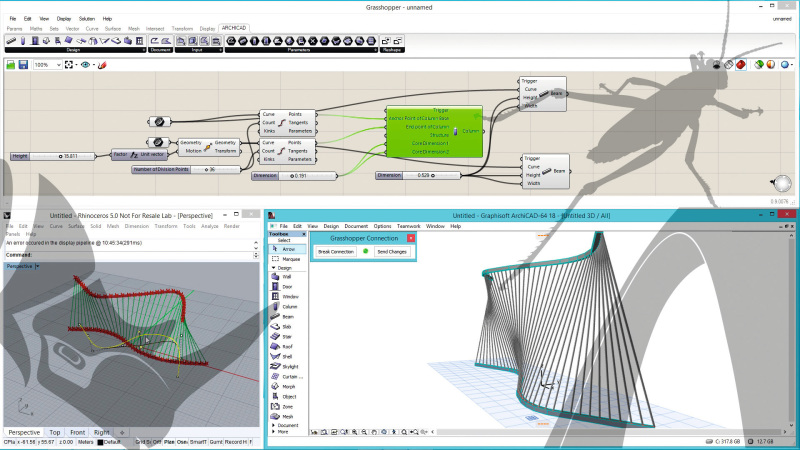
Task: Select the Window tool in ArchiCAD Toolbox
Action: pos(287,296)
